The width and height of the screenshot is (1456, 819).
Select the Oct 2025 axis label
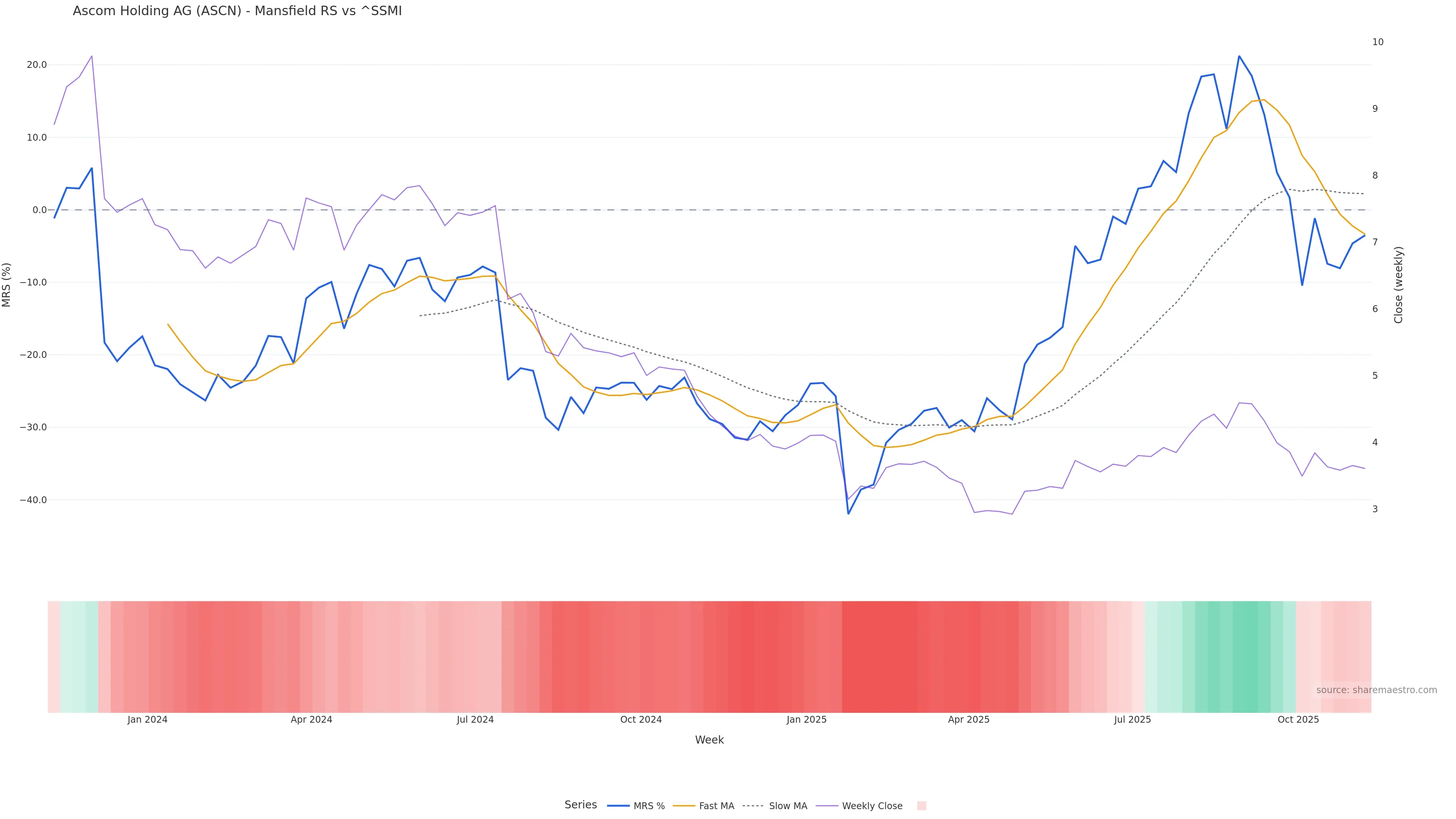coord(1298,720)
